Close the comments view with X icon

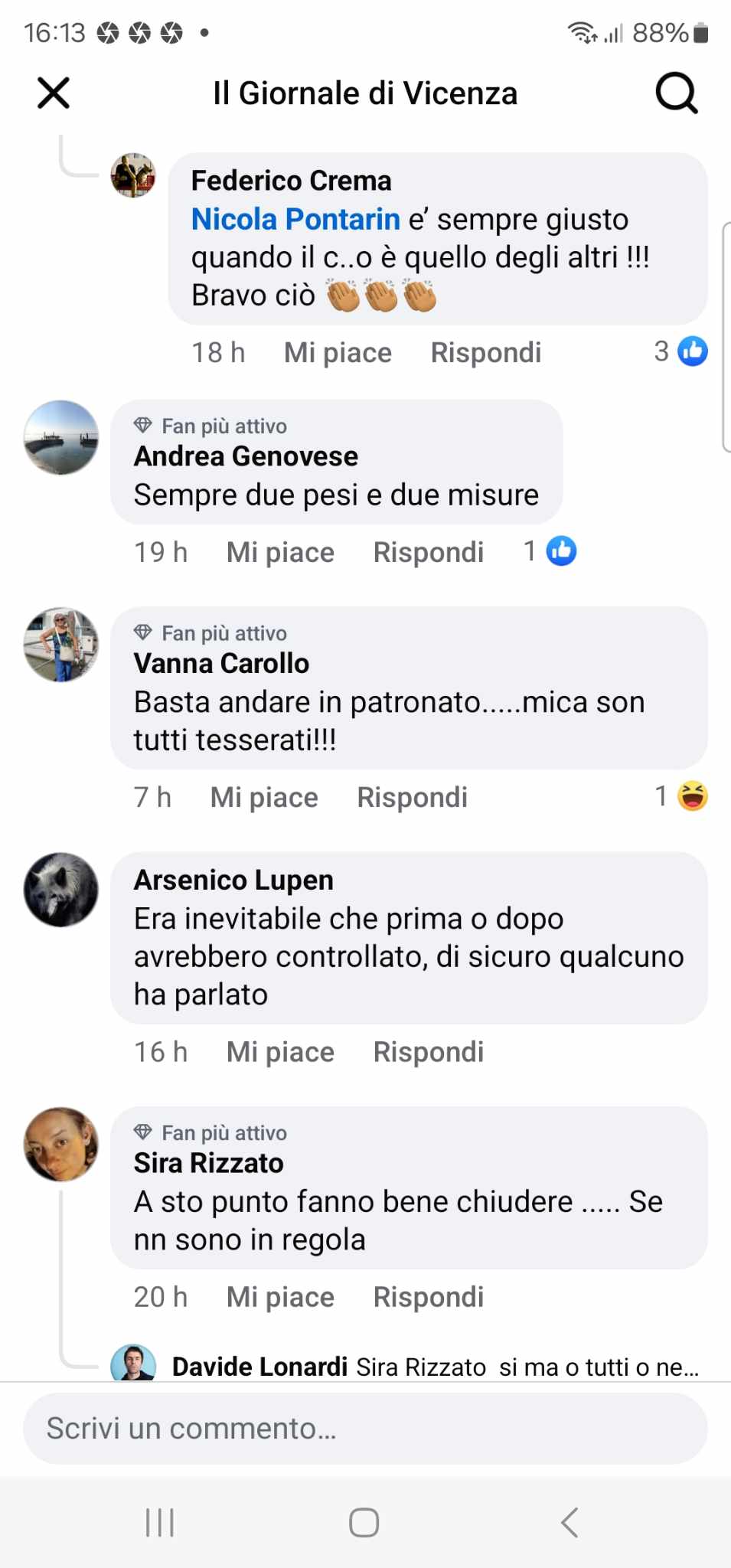54,93
